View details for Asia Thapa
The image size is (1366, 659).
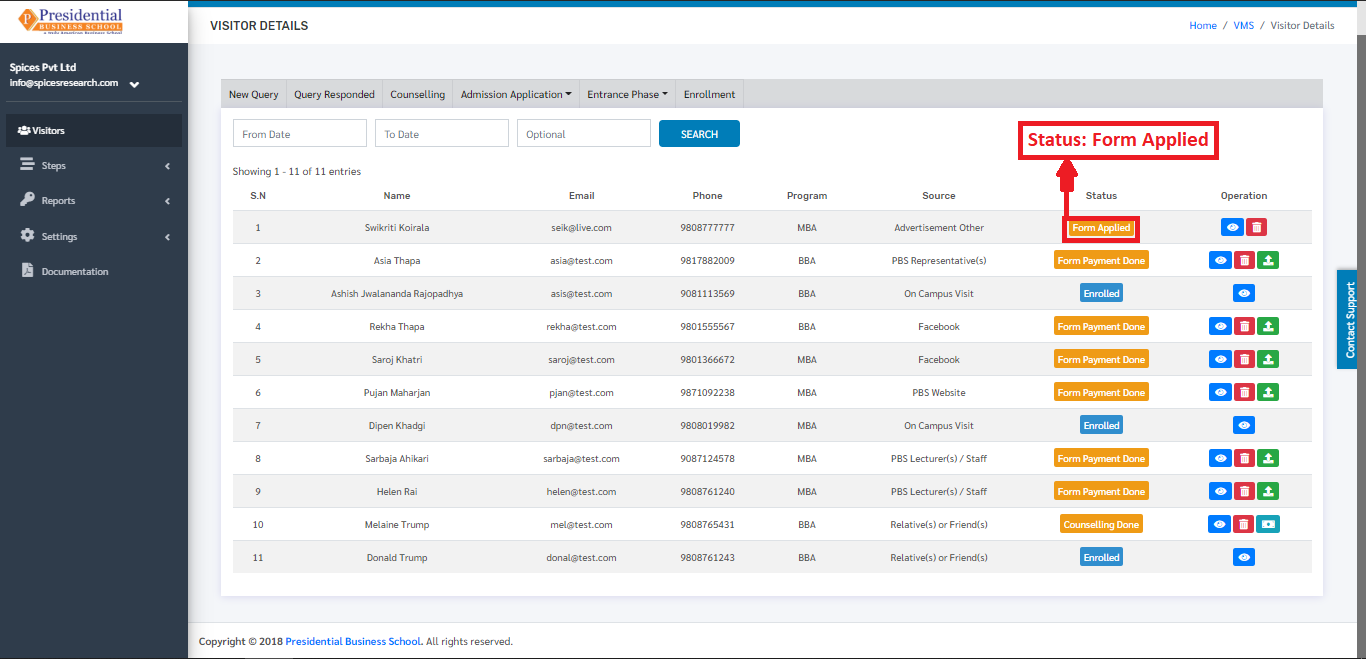coord(1220,260)
